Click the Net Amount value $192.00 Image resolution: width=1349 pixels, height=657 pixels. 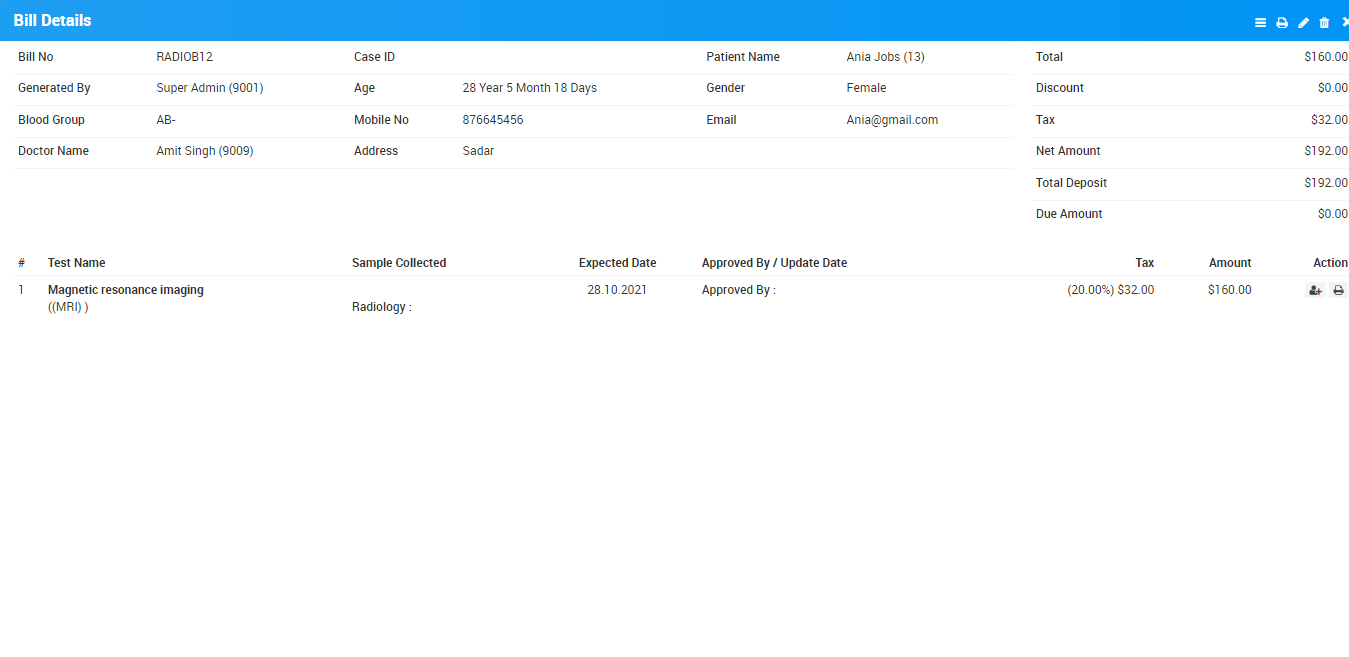coord(1325,151)
